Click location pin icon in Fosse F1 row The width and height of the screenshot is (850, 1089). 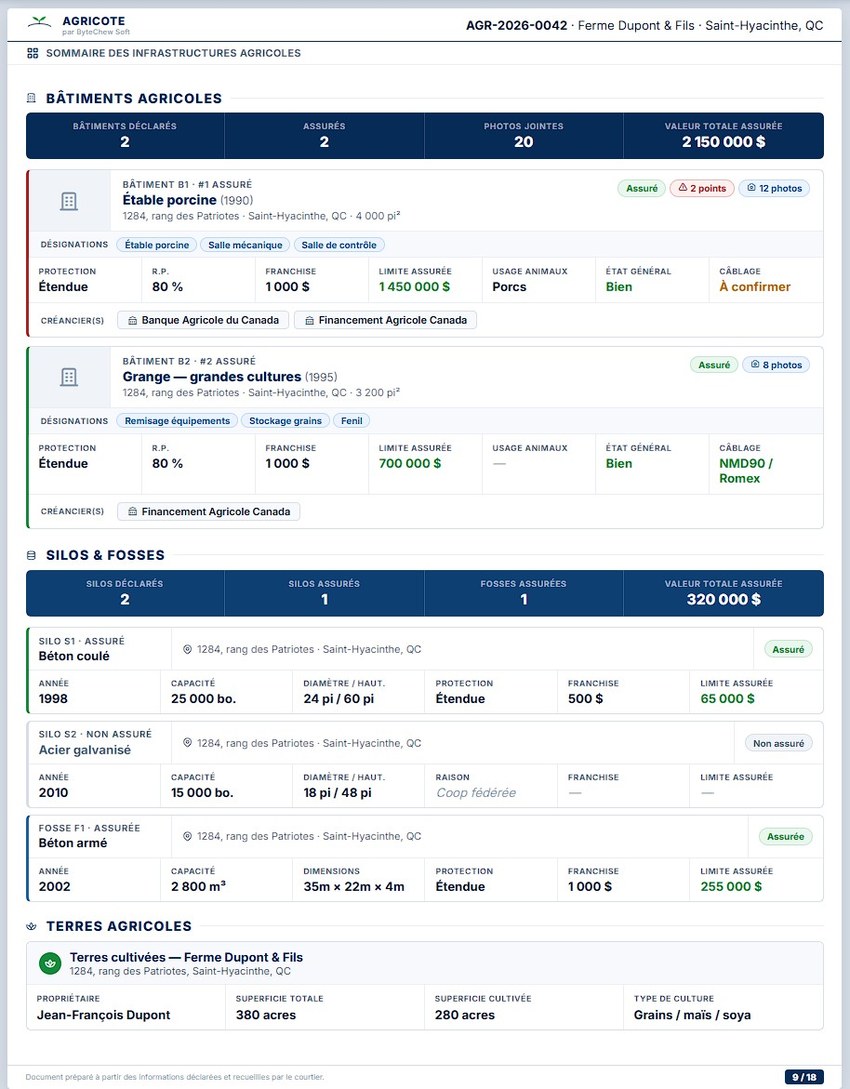[x=187, y=836]
